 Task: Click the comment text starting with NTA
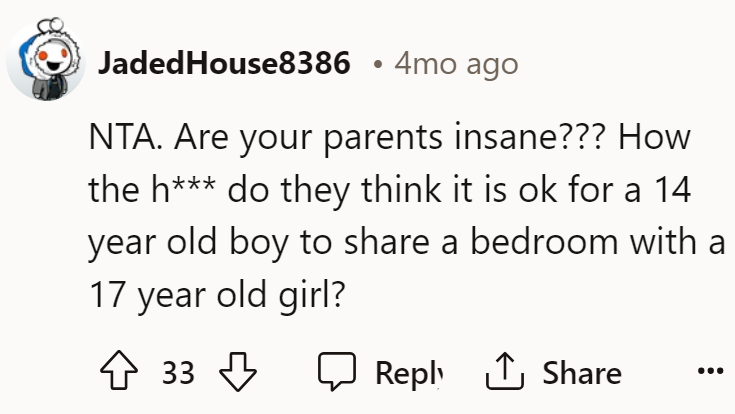[x=406, y=216]
